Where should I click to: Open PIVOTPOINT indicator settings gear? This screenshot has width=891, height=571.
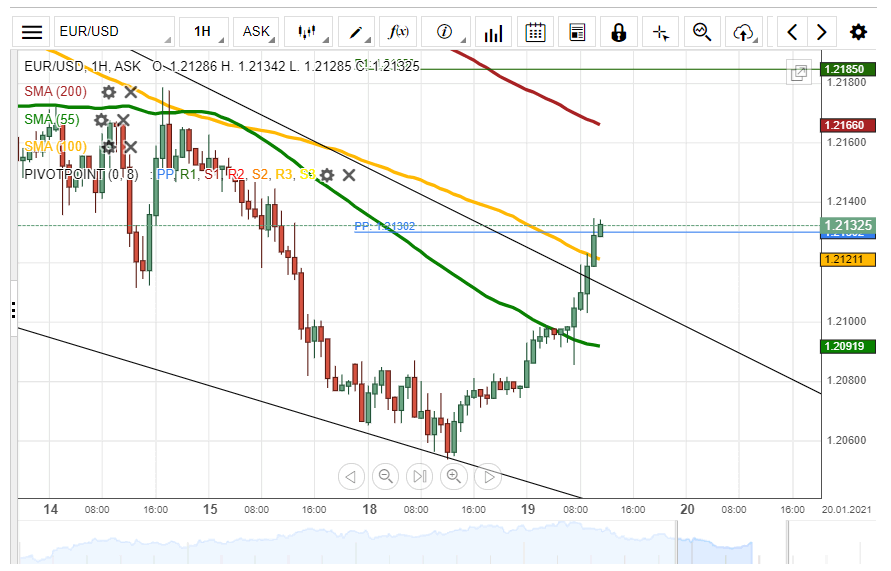(327, 175)
